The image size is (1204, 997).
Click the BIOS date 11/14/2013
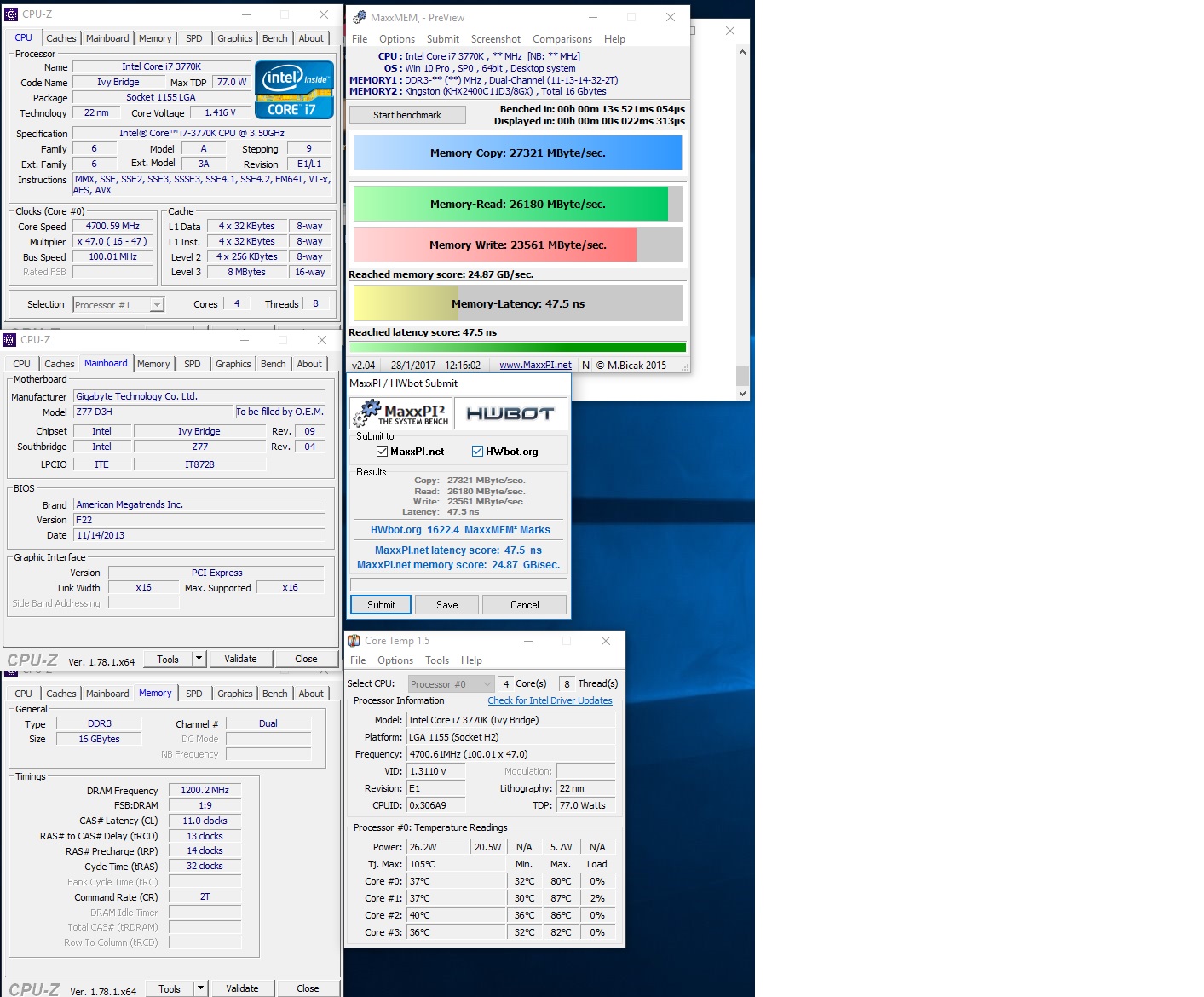coord(199,535)
